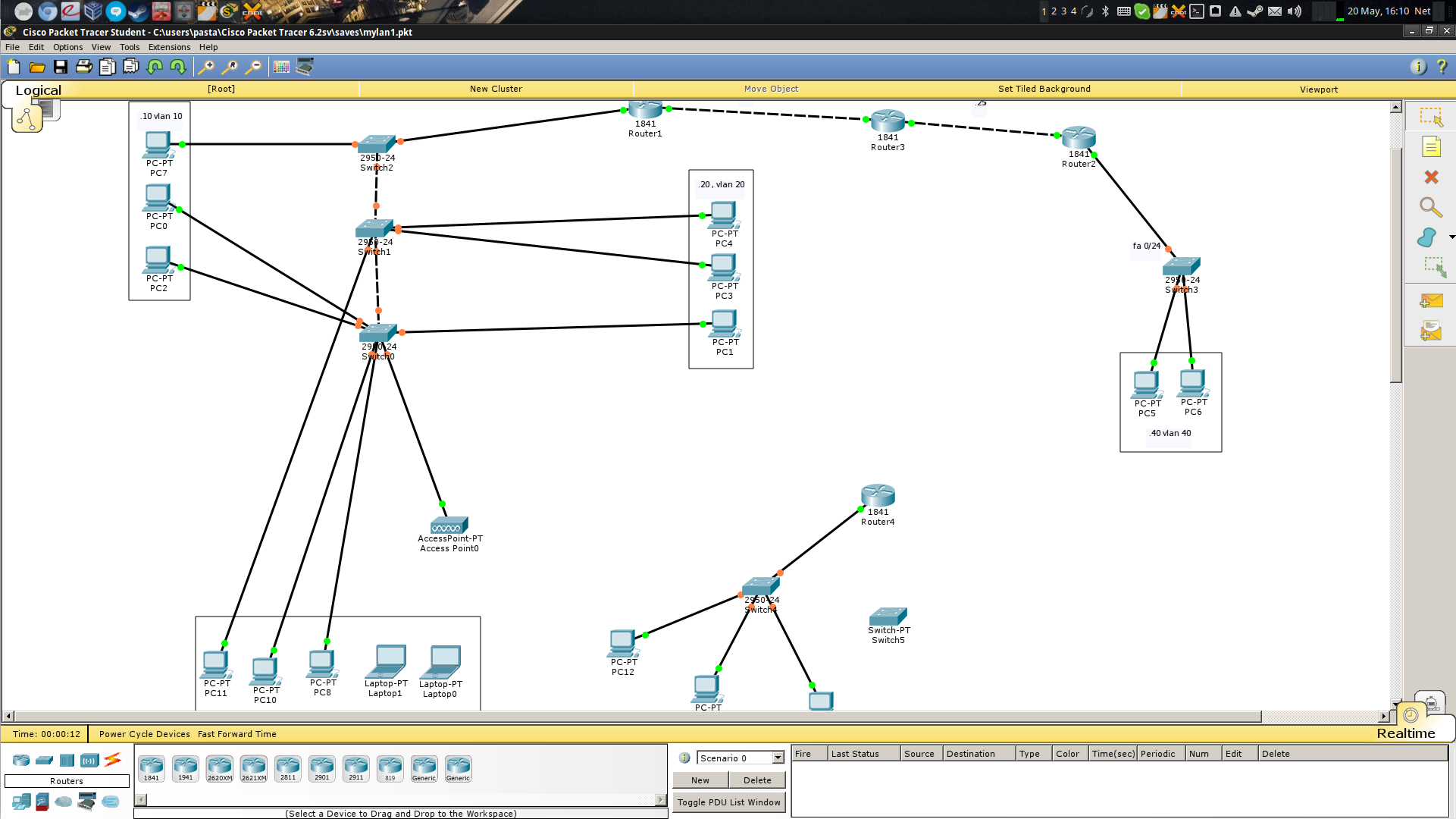The height and width of the screenshot is (819, 1456).
Task: Select the End Devices category icon
Action: point(21,802)
